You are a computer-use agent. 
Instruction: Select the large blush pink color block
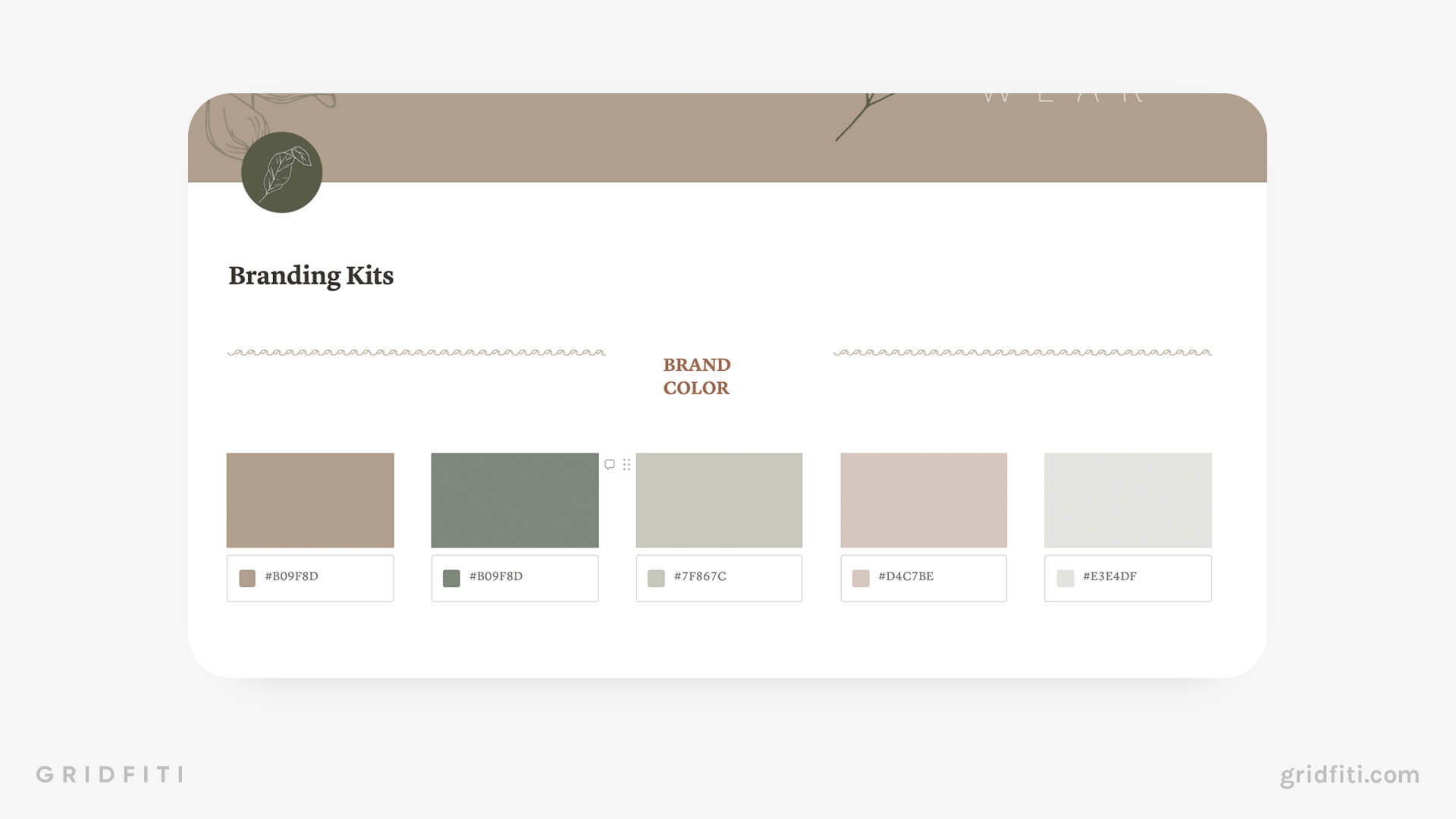click(x=924, y=500)
